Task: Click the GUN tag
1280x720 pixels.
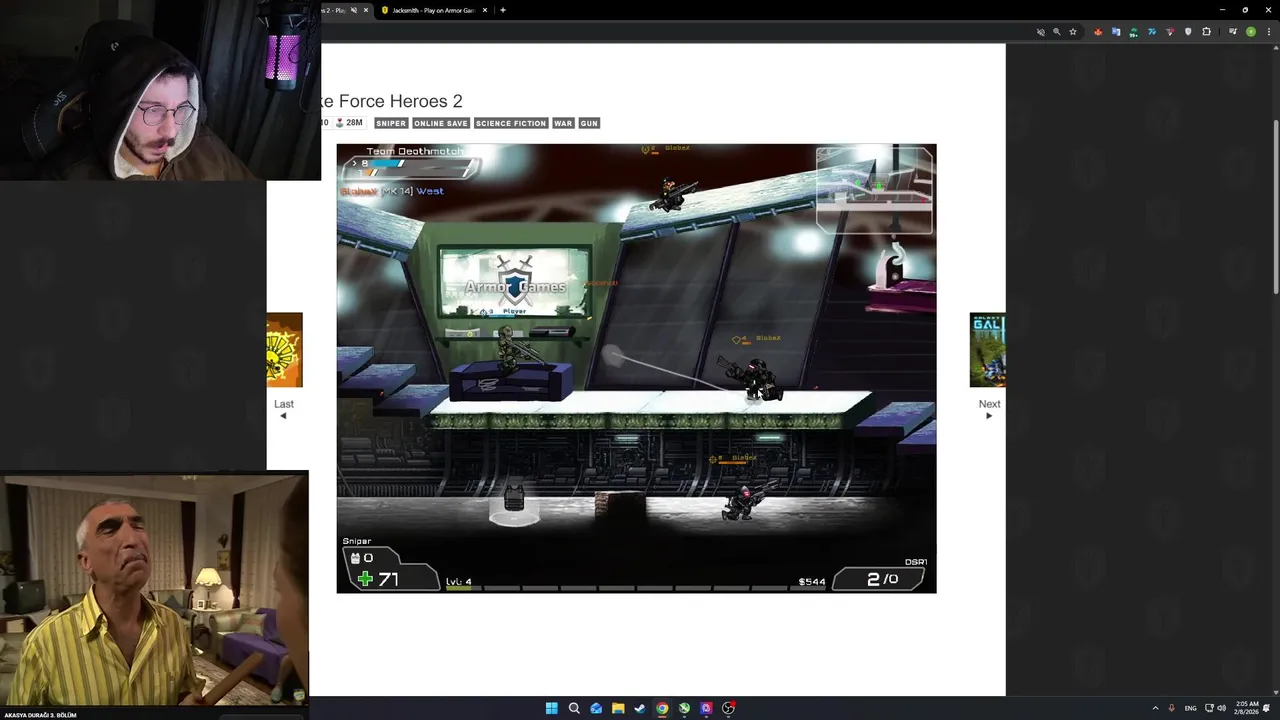Action: (x=589, y=123)
